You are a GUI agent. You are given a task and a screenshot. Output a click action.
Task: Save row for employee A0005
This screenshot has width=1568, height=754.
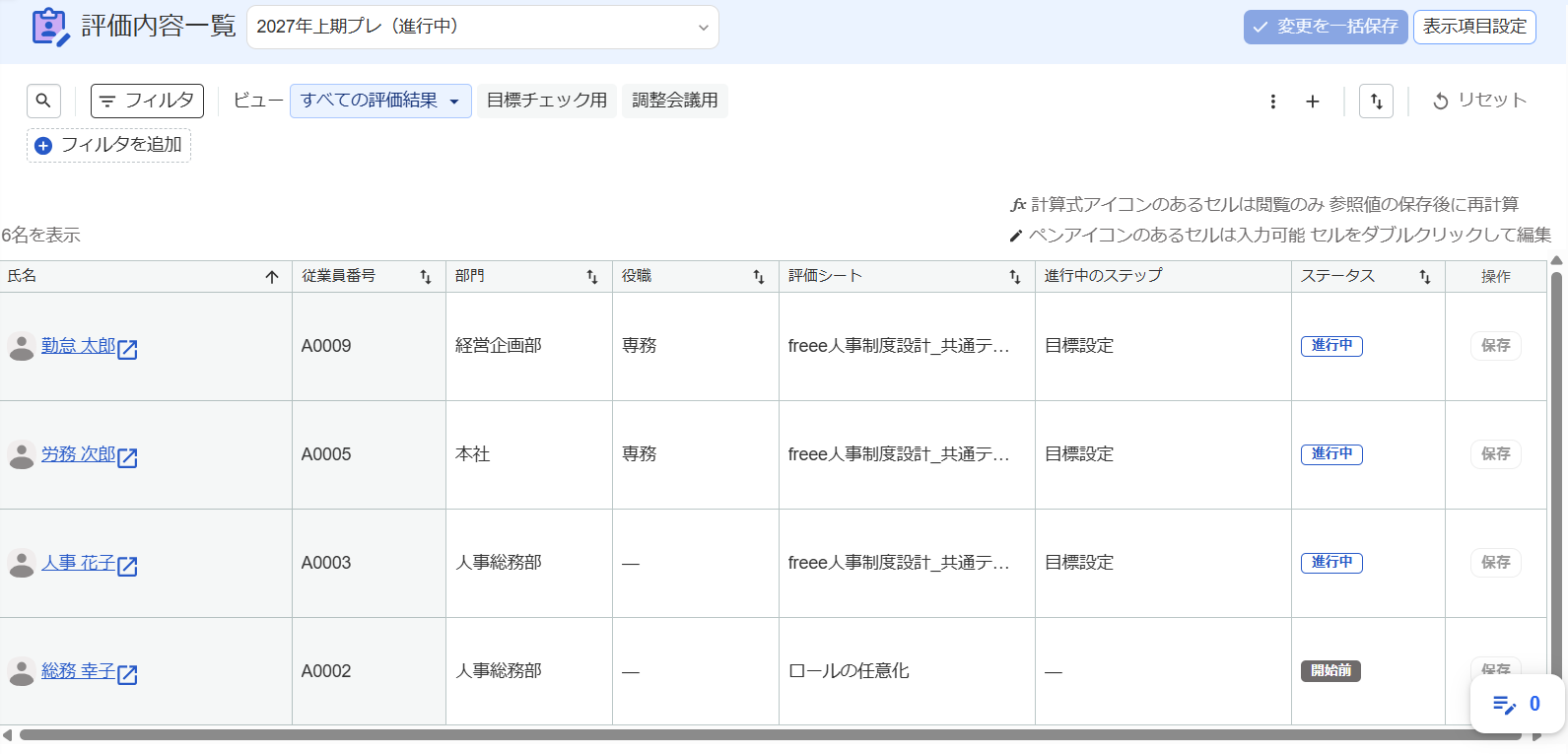click(x=1495, y=454)
